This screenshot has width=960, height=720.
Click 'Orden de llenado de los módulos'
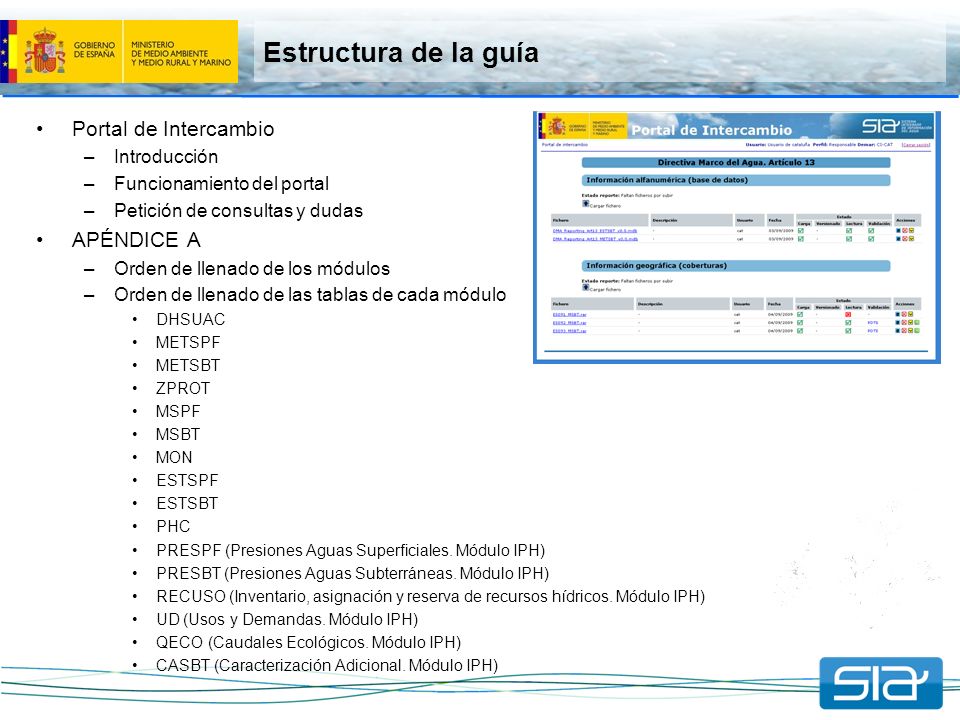[x=252, y=269]
